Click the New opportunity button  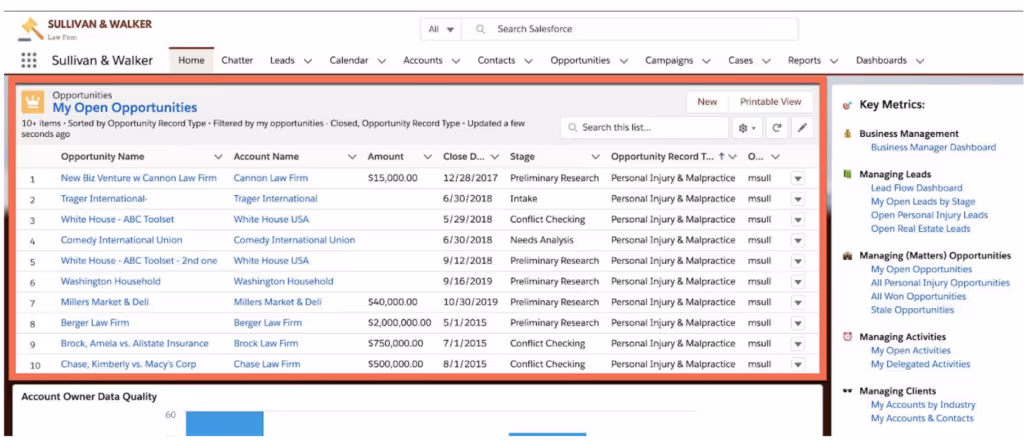(707, 102)
